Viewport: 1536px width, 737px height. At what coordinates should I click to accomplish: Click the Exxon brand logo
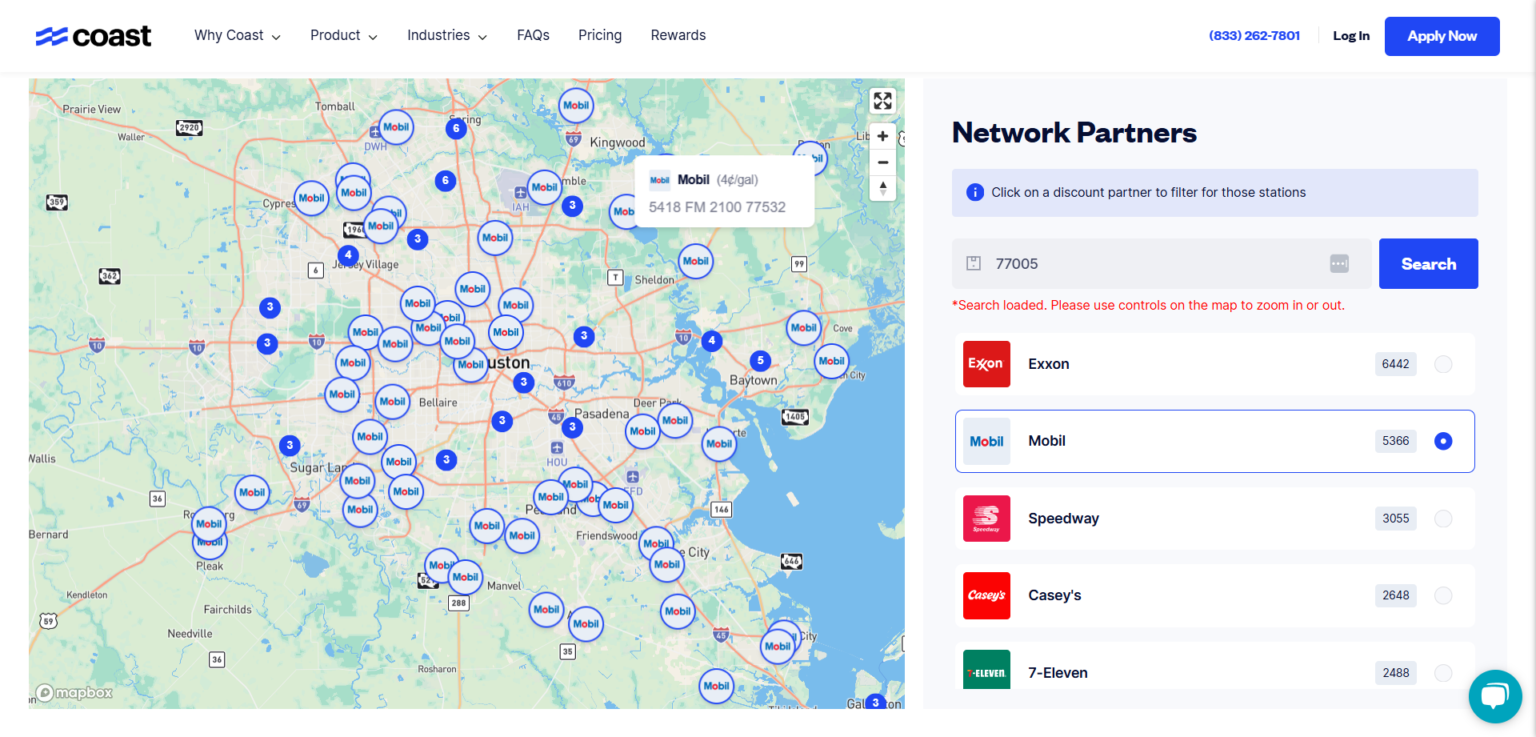(x=986, y=364)
